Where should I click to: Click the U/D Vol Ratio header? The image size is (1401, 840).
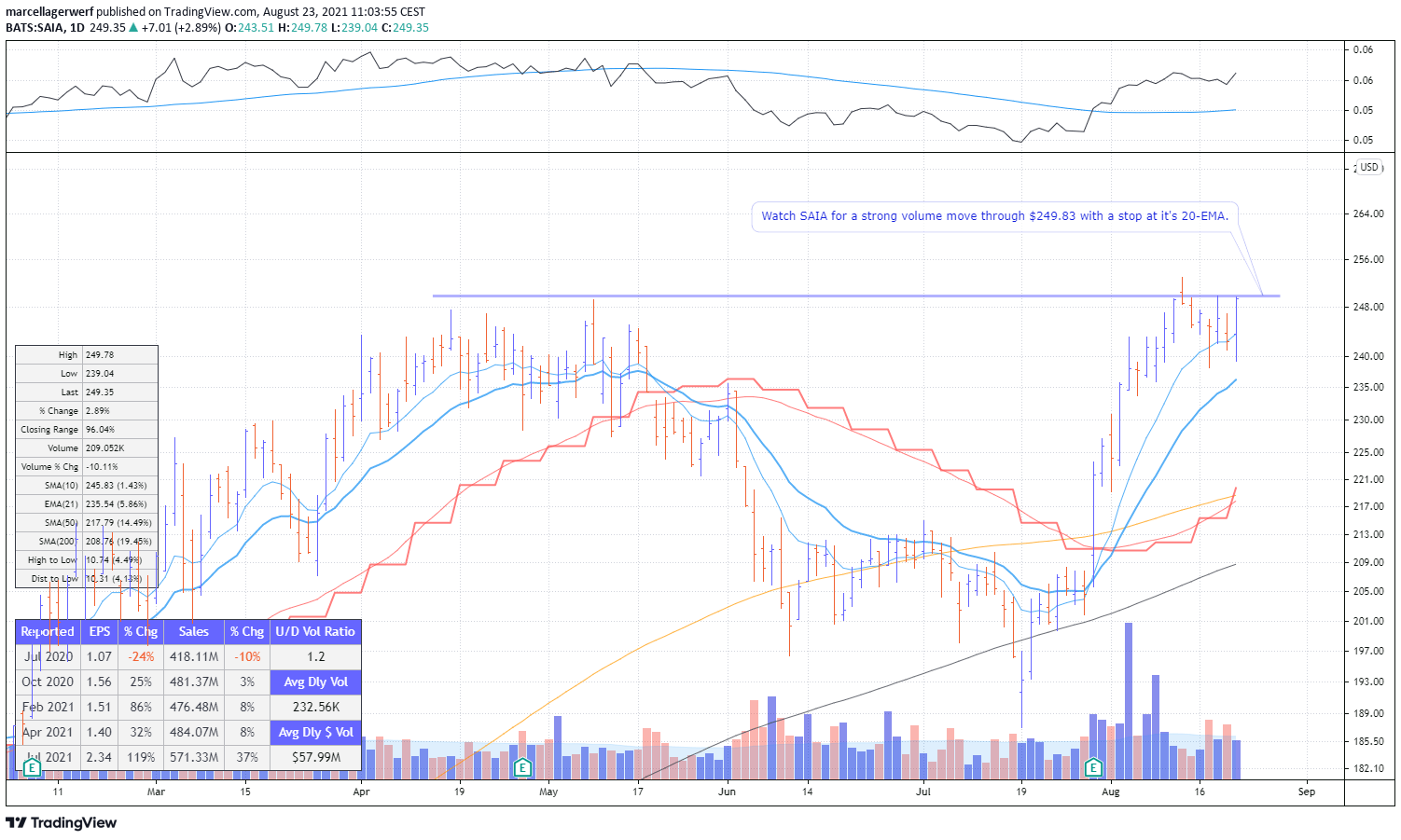[x=315, y=632]
